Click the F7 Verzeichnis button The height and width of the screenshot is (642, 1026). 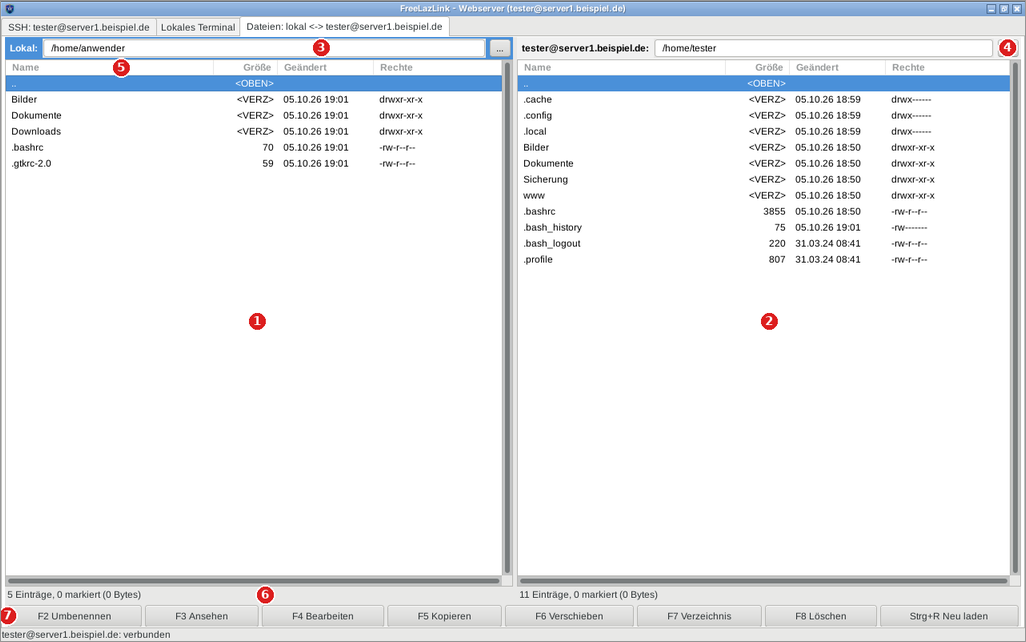[699, 616]
